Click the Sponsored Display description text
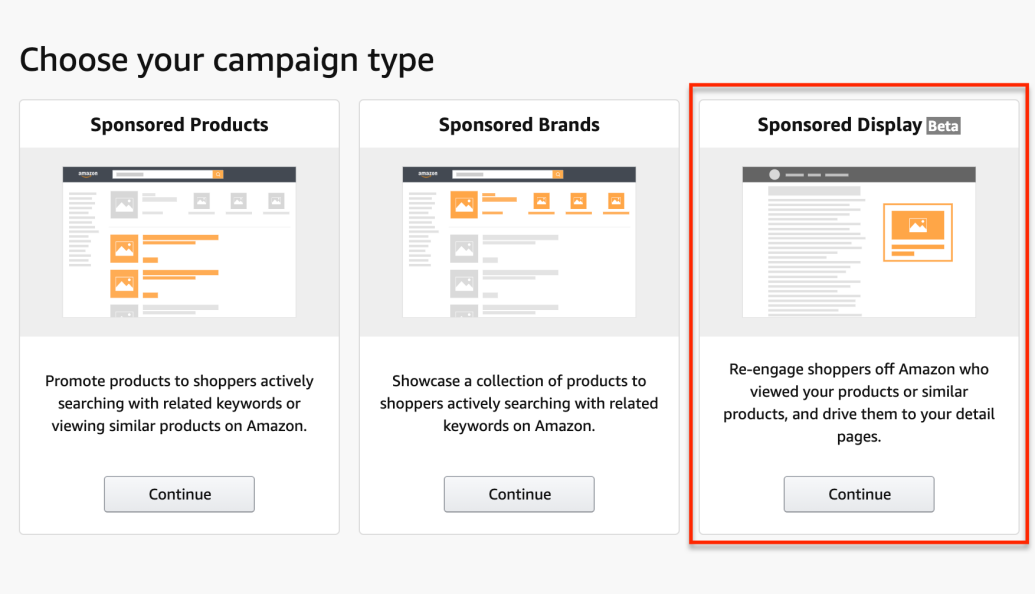This screenshot has height=594, width=1035. (x=859, y=403)
